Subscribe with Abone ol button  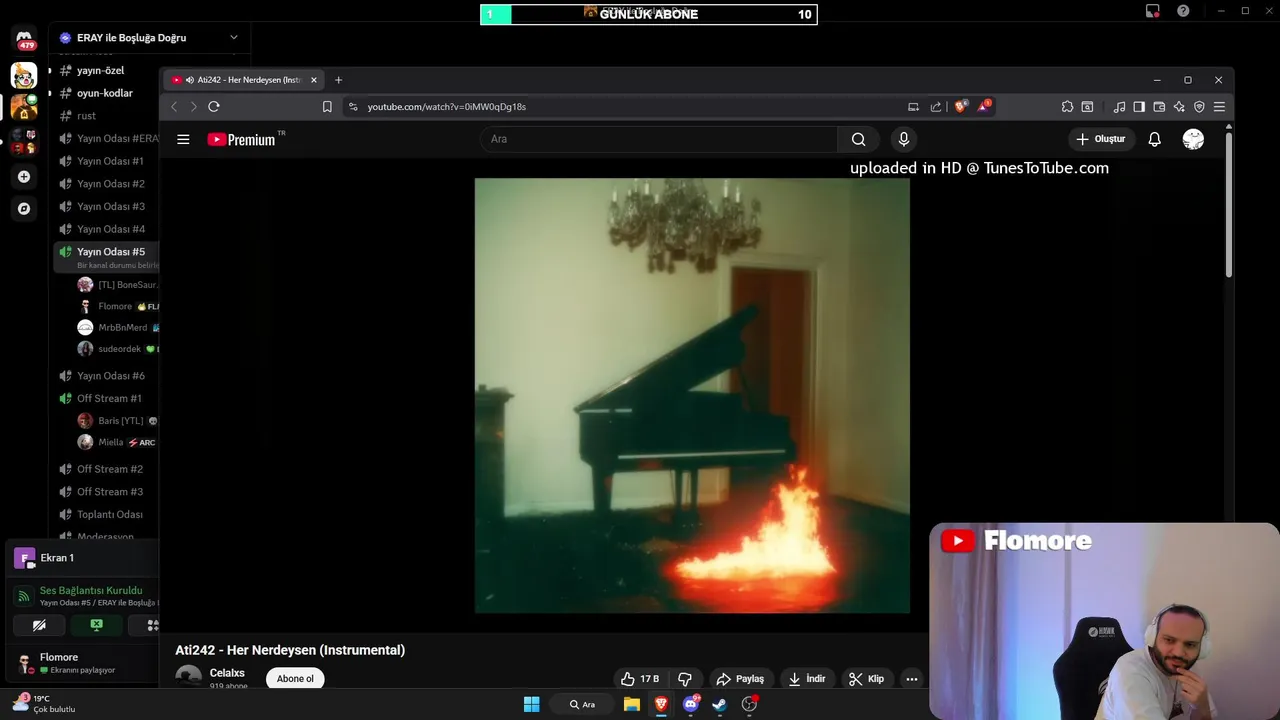coord(295,679)
